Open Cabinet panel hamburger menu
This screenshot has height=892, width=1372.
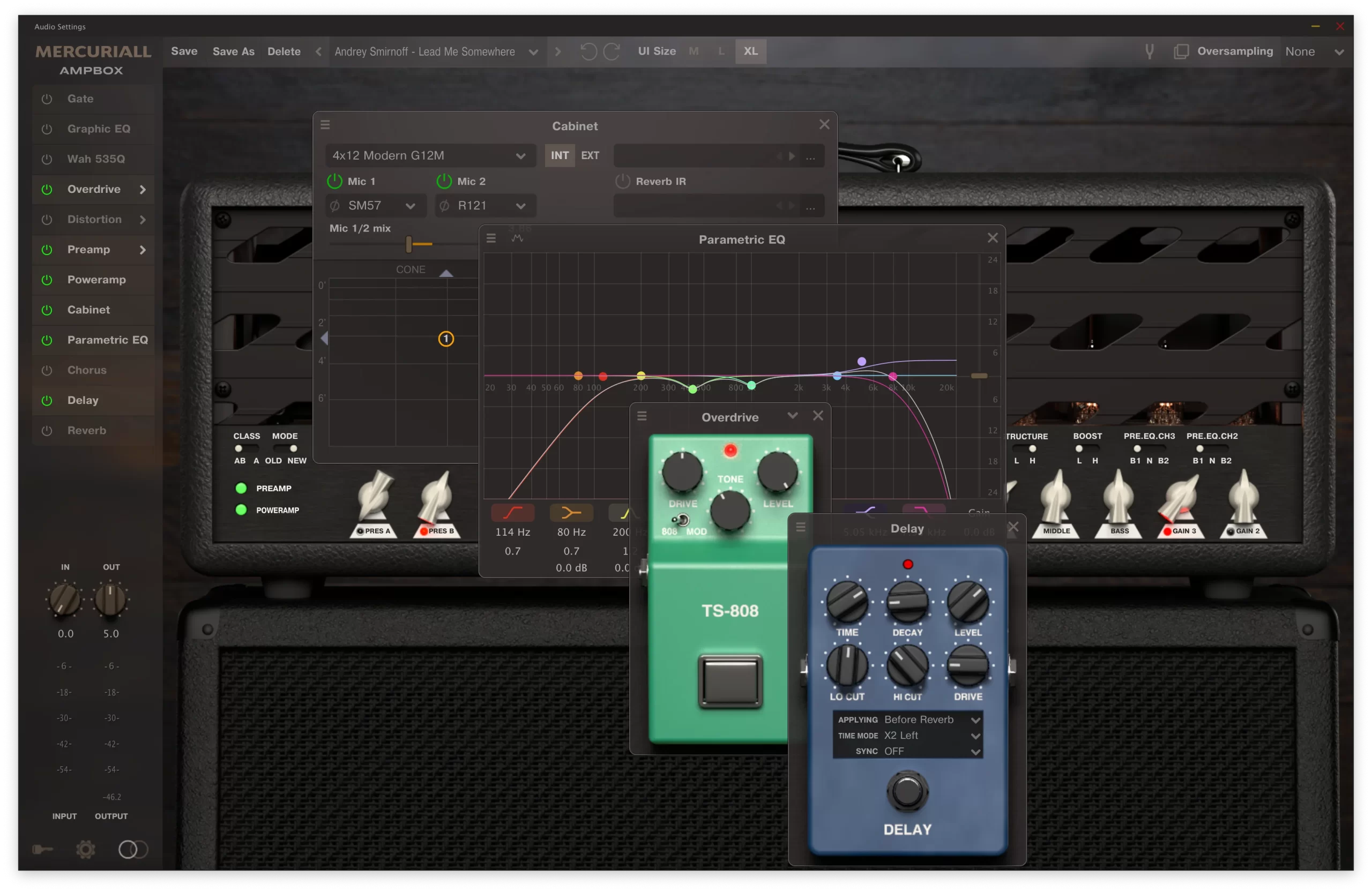click(325, 125)
